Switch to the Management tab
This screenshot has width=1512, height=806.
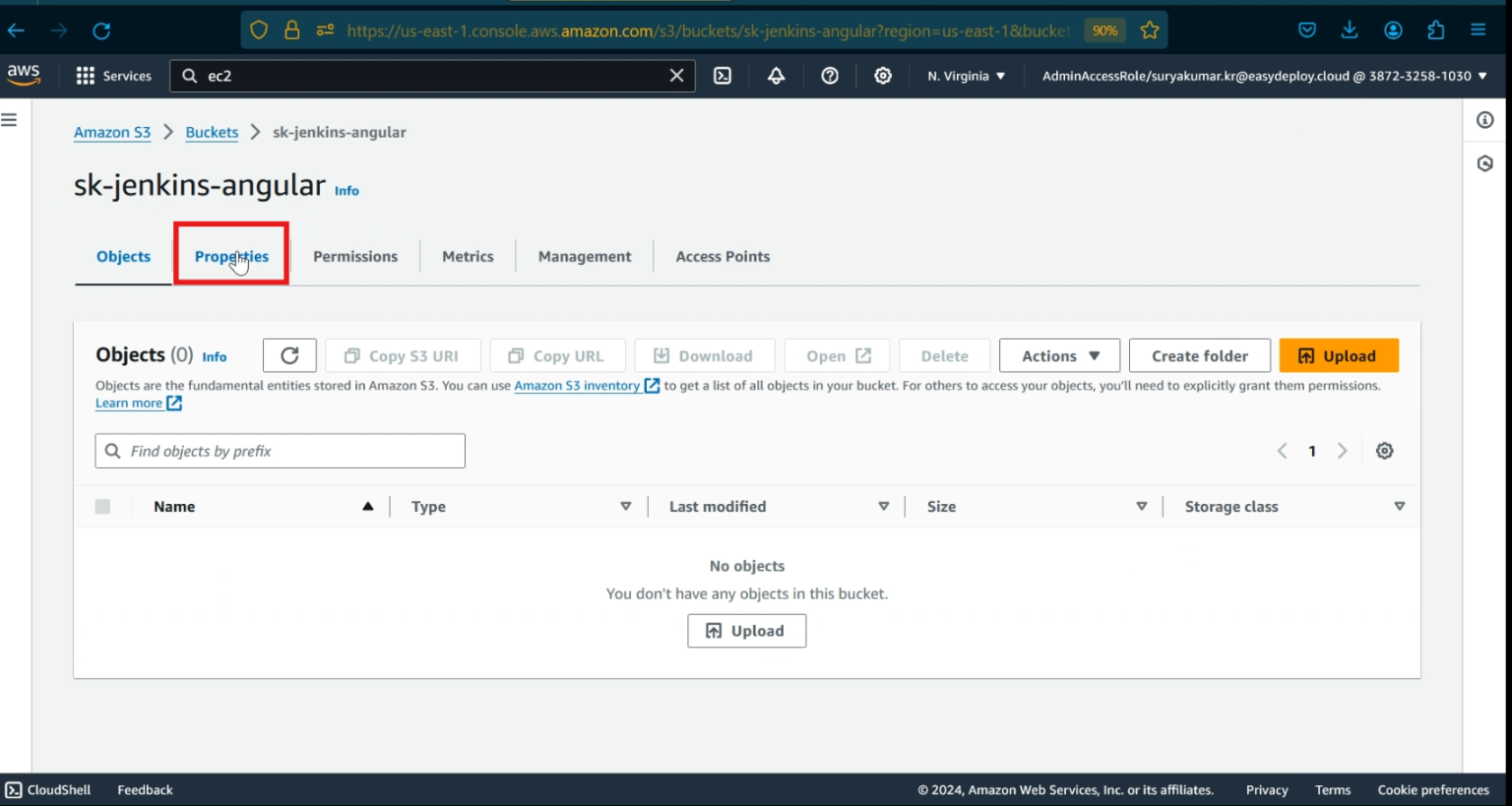[584, 256]
